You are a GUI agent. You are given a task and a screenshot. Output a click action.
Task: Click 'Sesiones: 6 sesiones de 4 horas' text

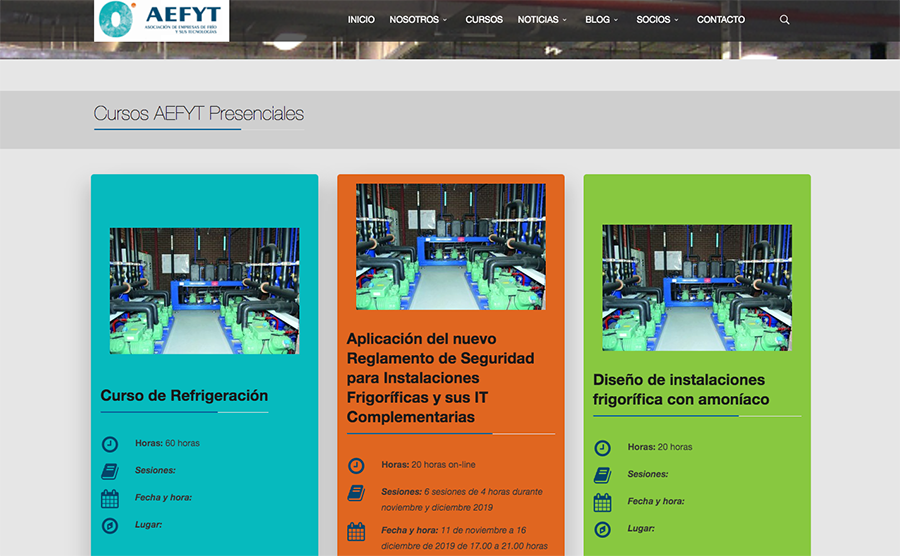pos(462,499)
